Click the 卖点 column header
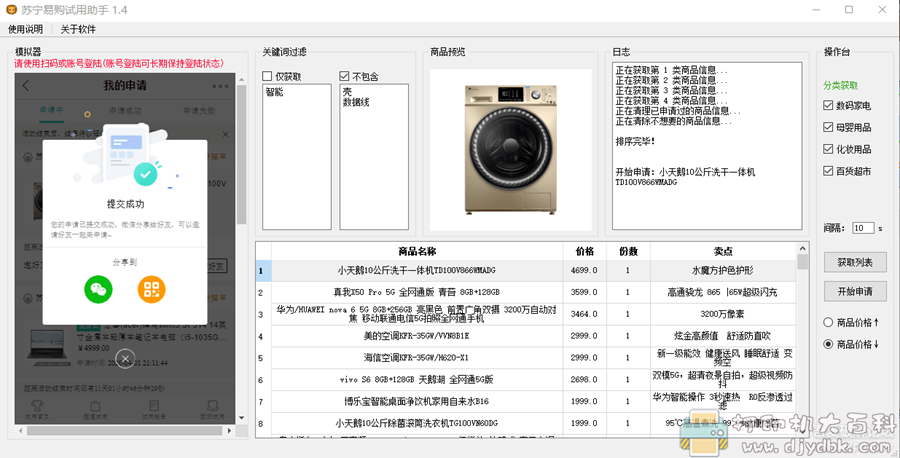The image size is (900, 458). [723, 251]
